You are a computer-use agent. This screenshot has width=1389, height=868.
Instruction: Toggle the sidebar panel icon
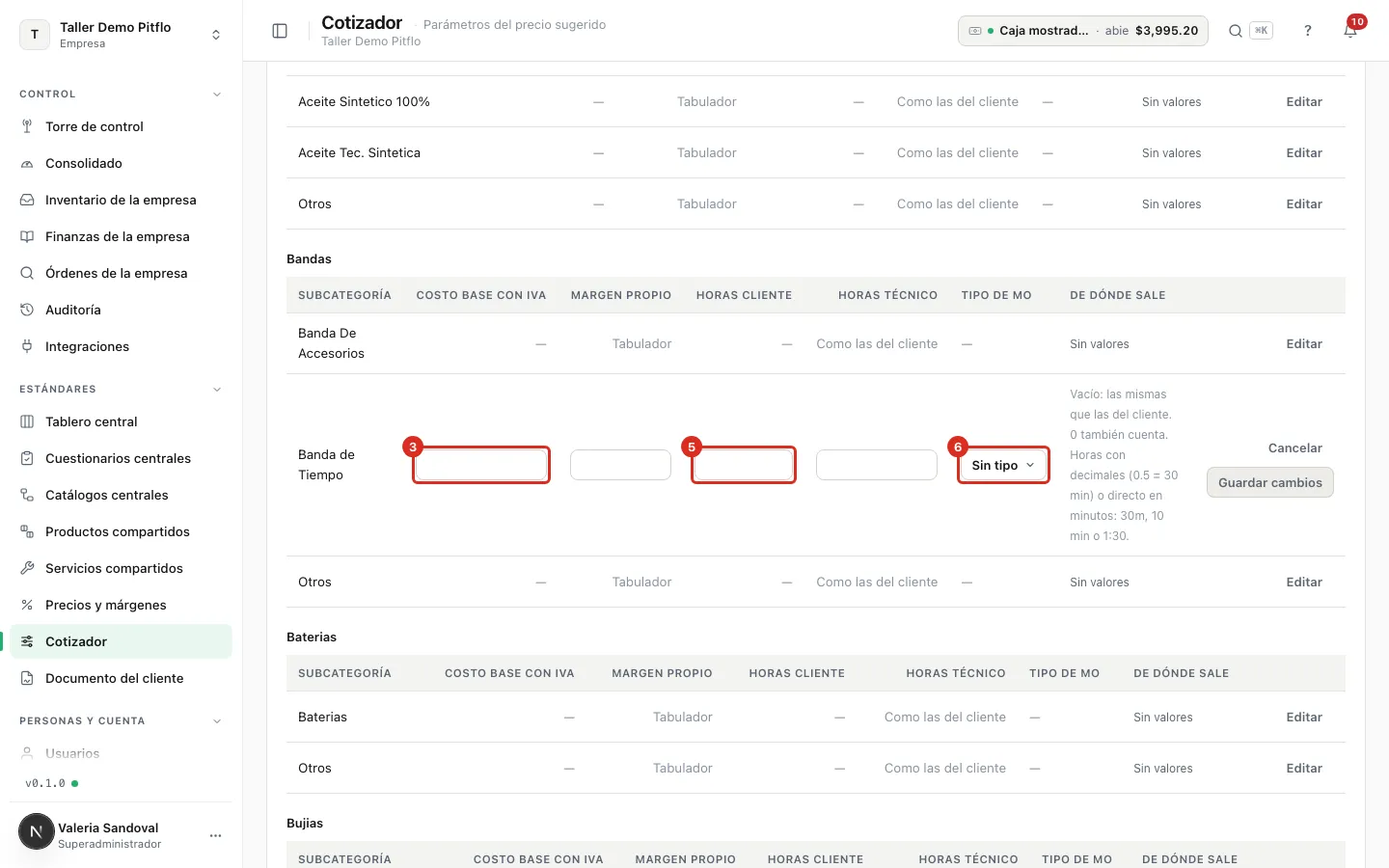point(280,31)
